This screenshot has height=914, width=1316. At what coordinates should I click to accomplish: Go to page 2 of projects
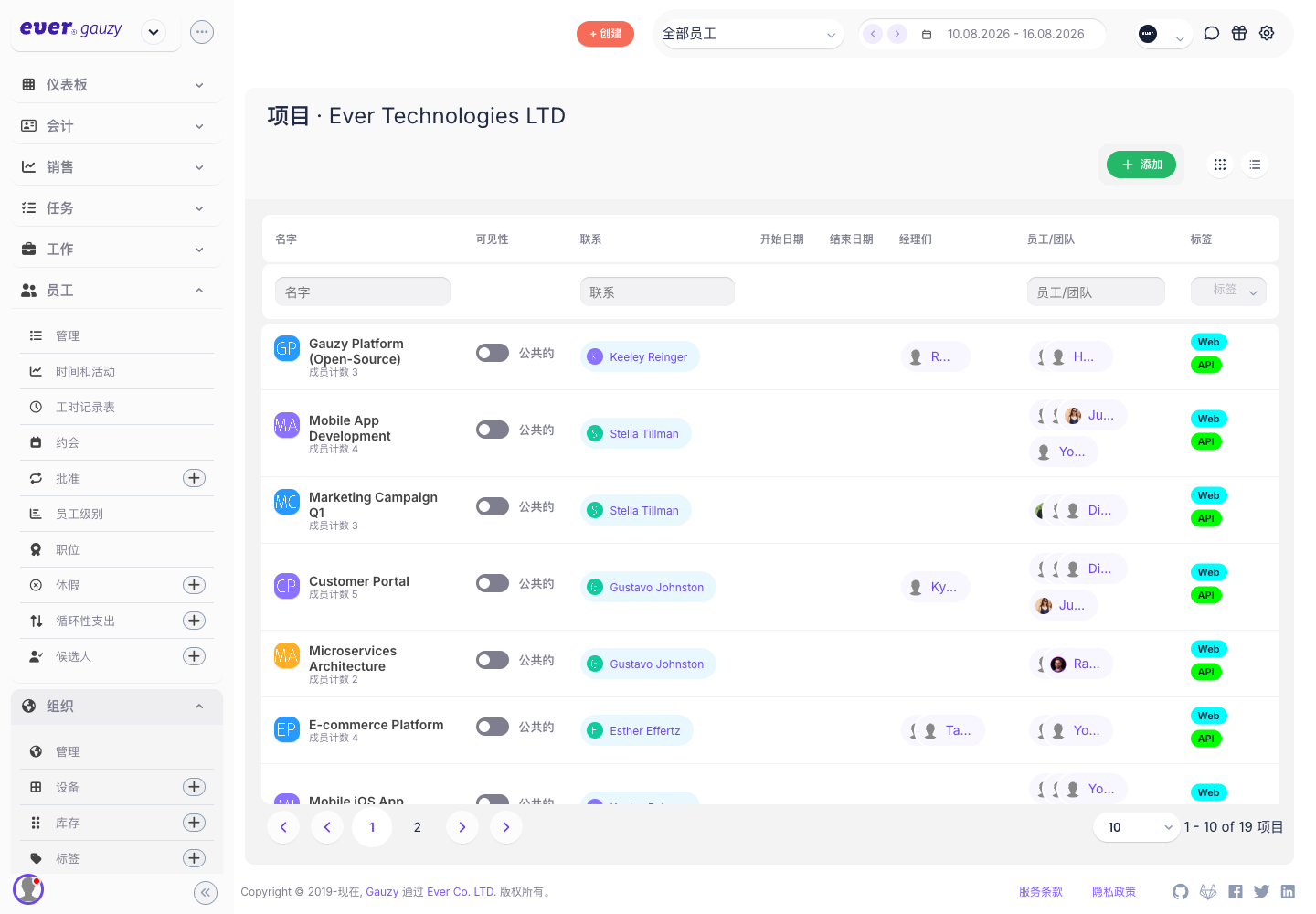417,827
